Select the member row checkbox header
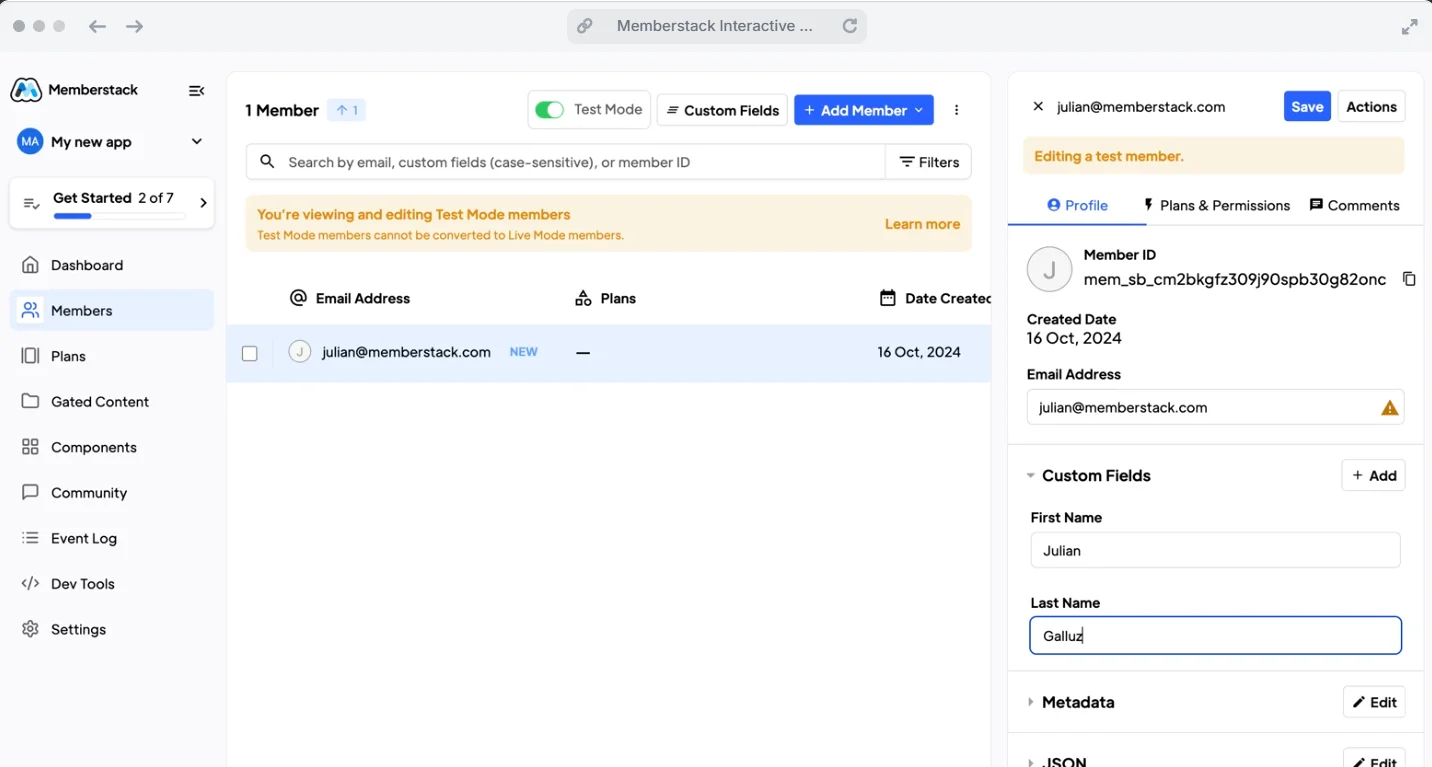This screenshot has height=767, width=1432. [249, 297]
